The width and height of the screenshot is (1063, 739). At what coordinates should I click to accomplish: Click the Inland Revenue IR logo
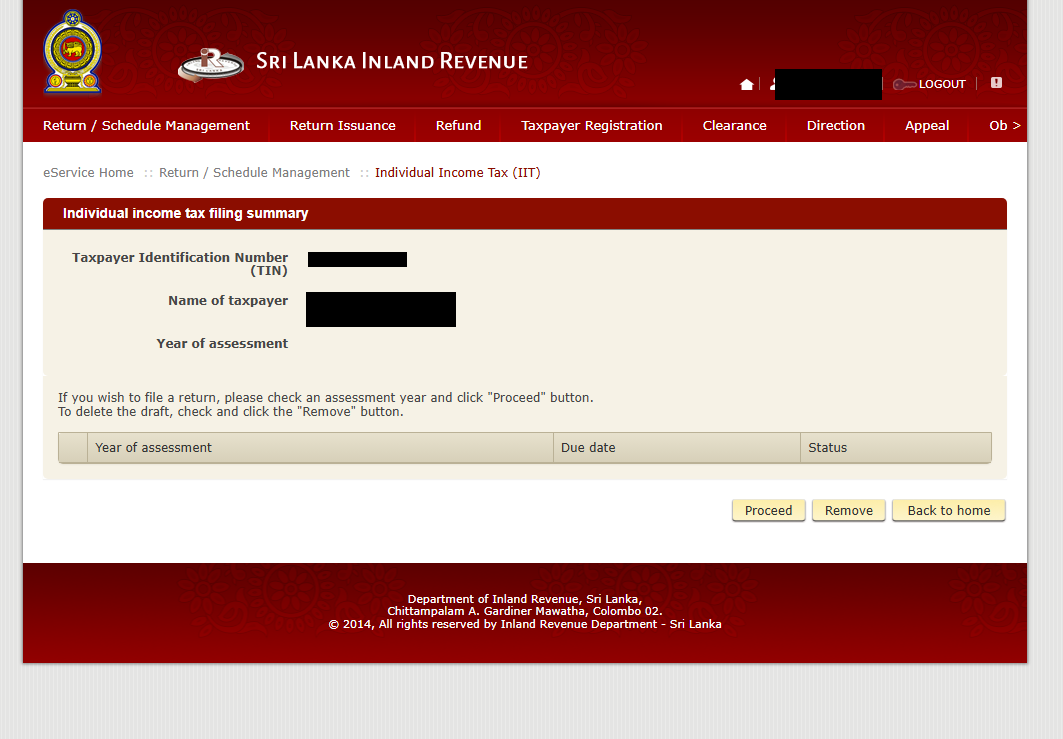pos(211,64)
